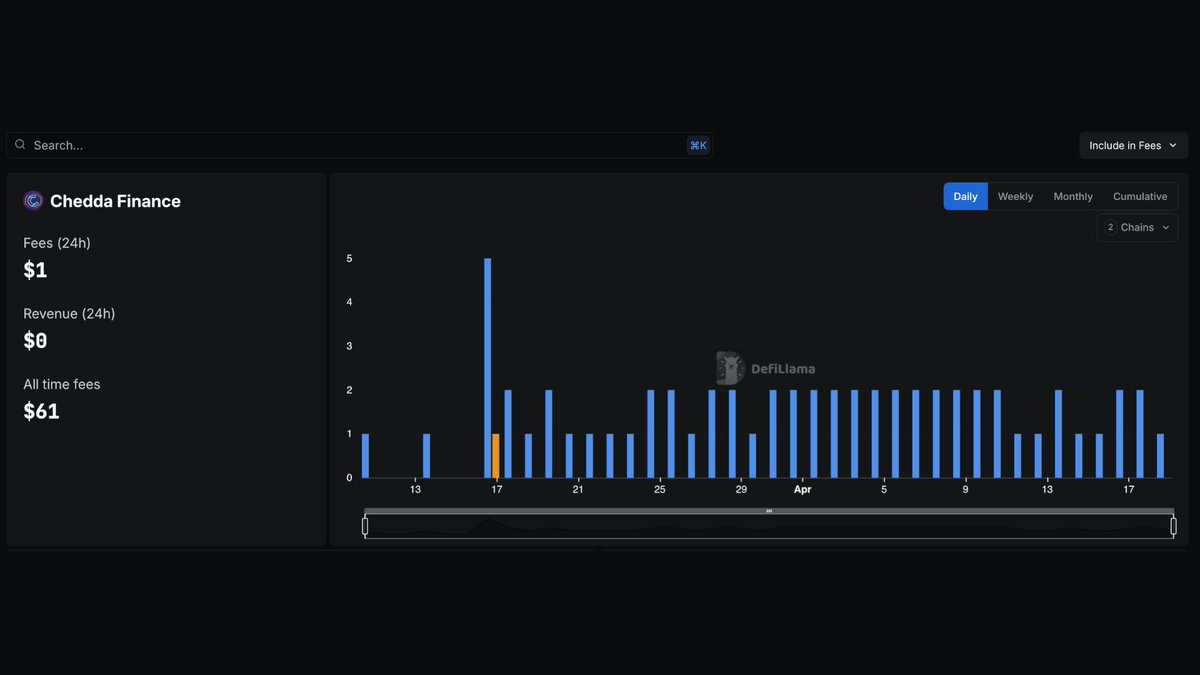Switch to the Monthly tab
1200x675 pixels.
(x=1073, y=197)
